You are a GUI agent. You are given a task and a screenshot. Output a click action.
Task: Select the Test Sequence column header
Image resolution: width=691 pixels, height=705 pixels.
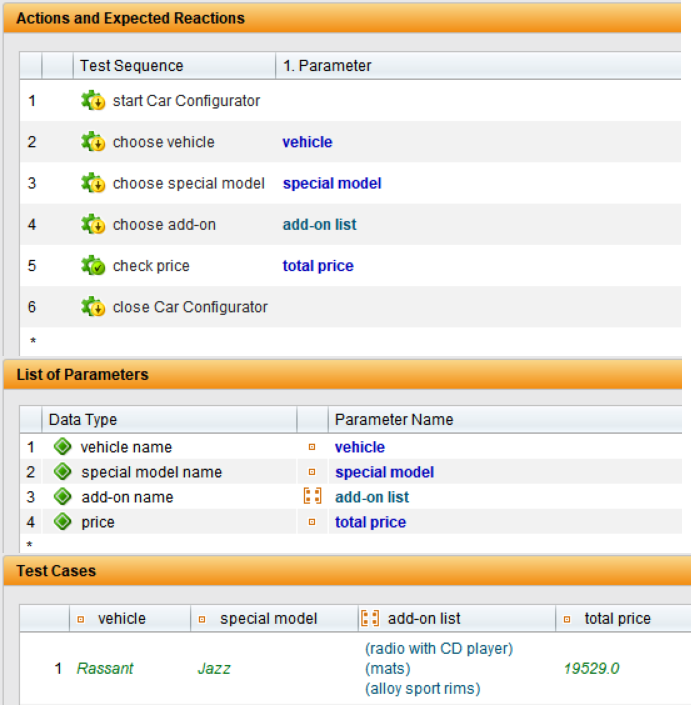[x=131, y=66]
